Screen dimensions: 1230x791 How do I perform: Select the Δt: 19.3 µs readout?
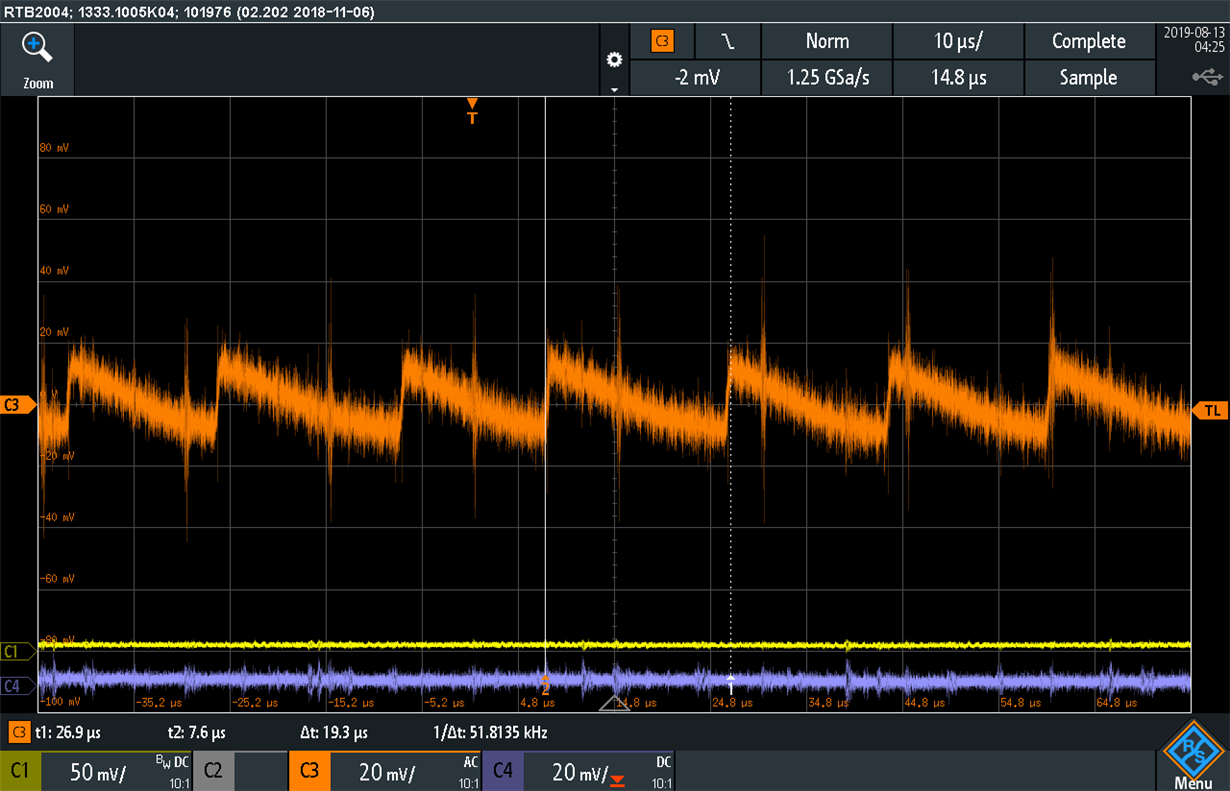[335, 732]
